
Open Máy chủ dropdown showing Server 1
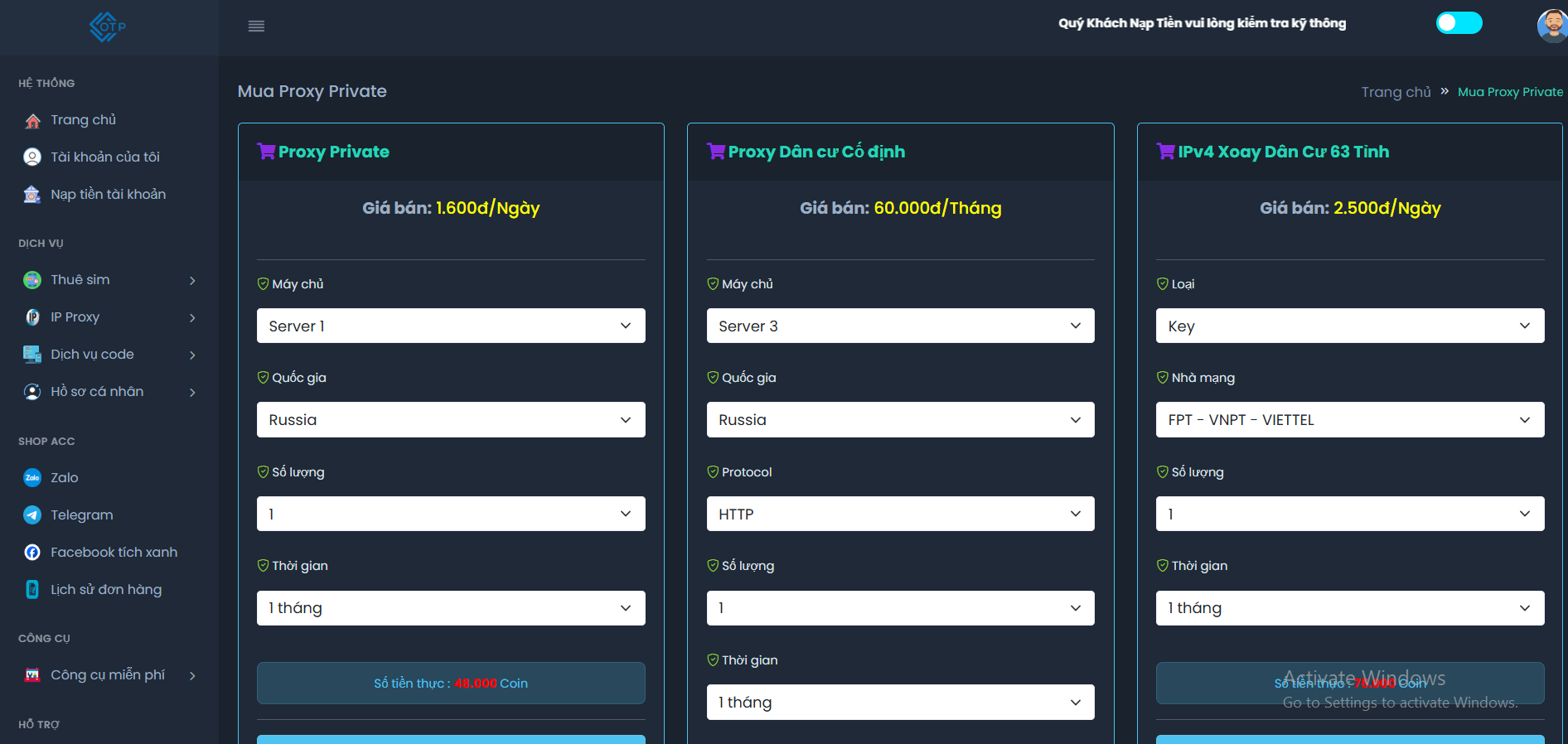point(450,326)
